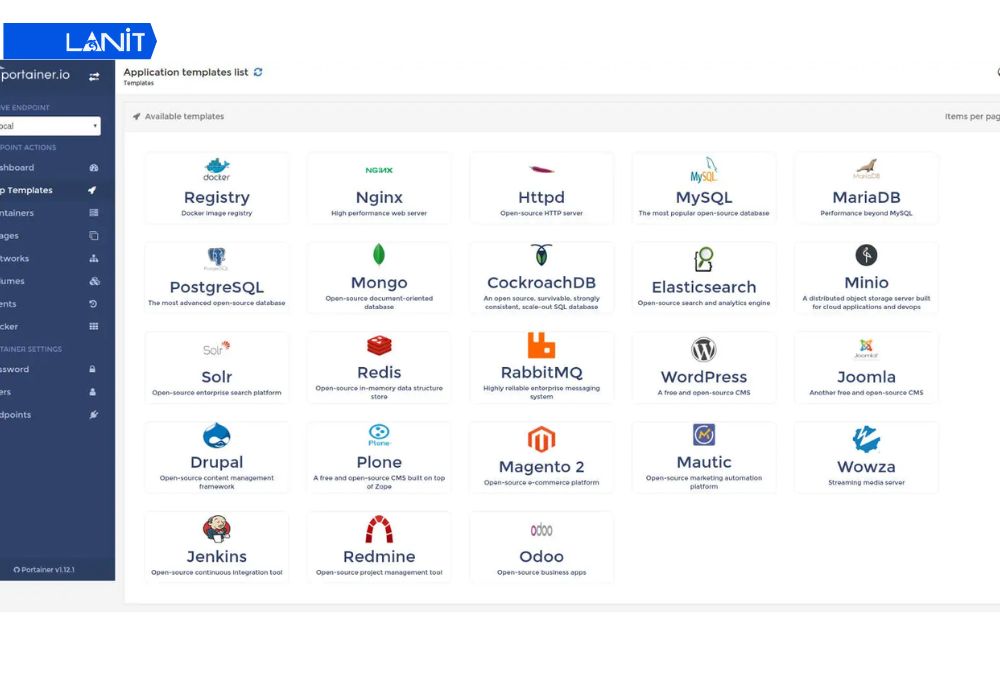Click the Plone logo icon
This screenshot has height=700, width=1000.
point(379,434)
